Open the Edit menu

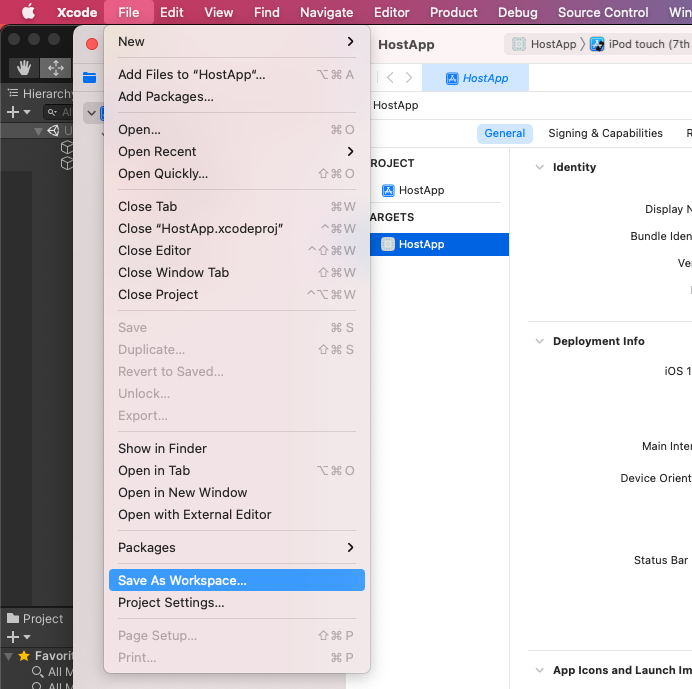click(x=171, y=12)
